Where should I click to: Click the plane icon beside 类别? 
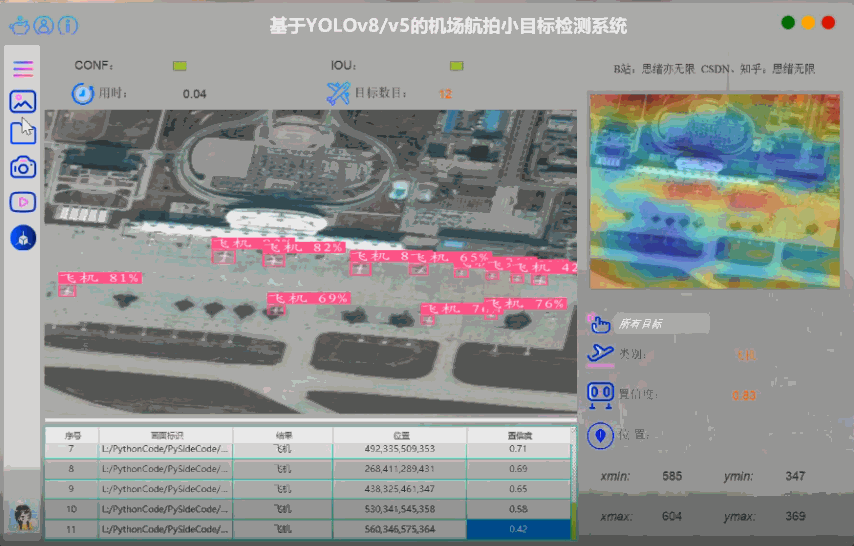tap(601, 354)
